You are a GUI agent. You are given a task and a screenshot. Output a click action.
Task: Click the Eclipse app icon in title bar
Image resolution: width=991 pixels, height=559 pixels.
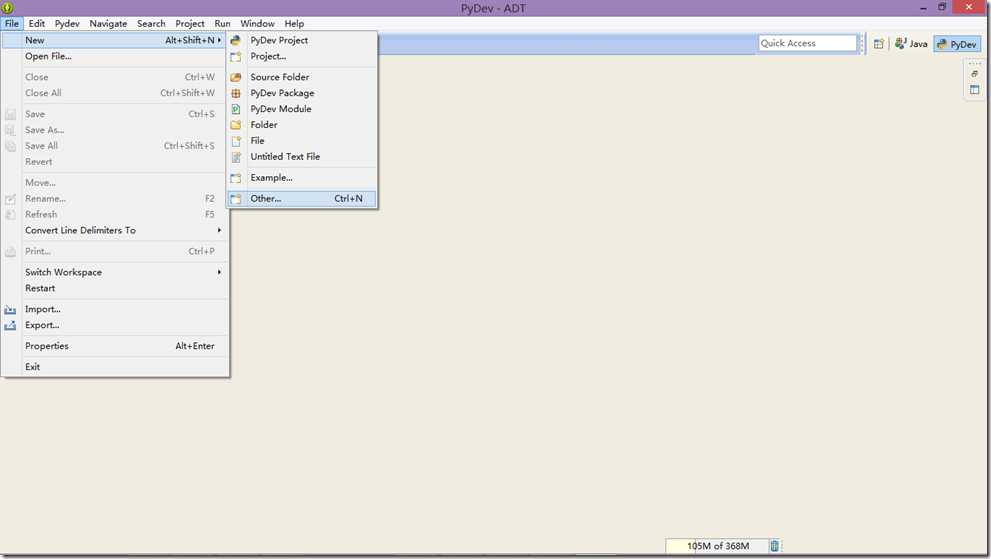click(x=8, y=8)
